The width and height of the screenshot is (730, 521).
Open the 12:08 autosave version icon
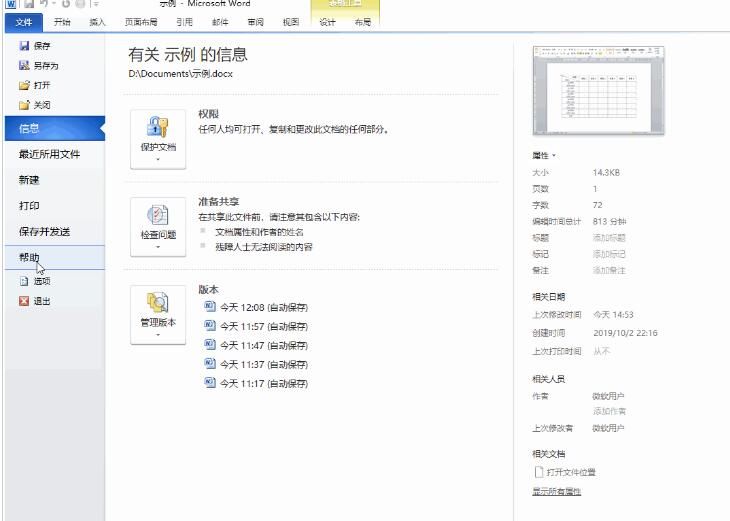point(210,306)
